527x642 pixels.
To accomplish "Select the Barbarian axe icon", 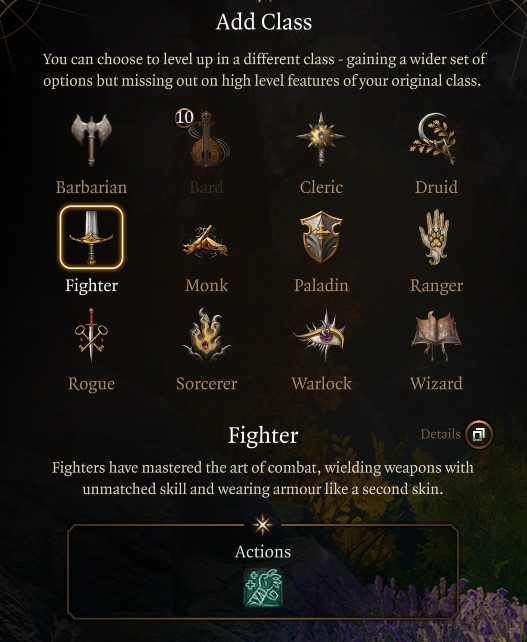I will click(x=91, y=139).
